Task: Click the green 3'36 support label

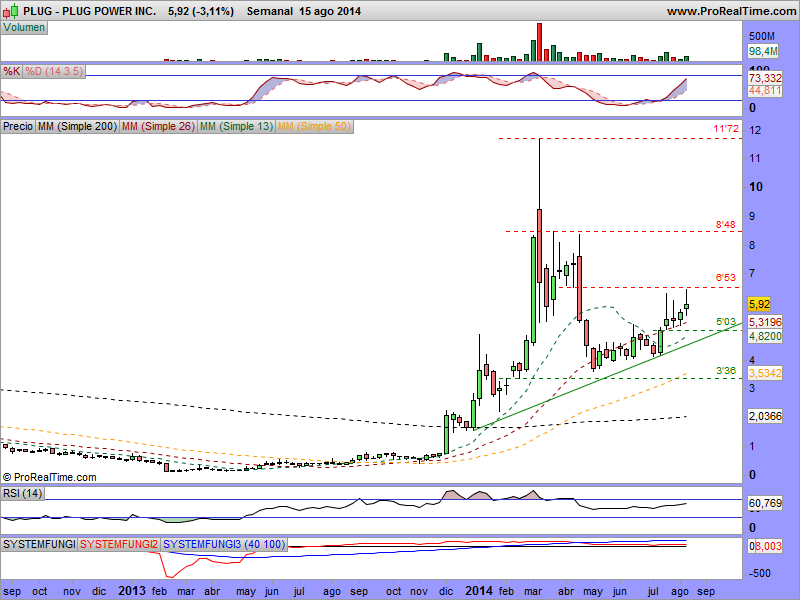Action: click(726, 370)
